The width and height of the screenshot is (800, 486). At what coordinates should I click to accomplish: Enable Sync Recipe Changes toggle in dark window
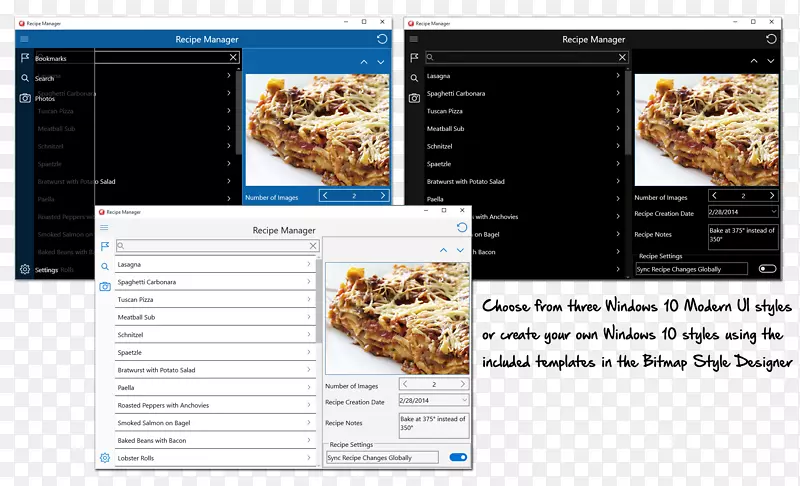point(767,269)
